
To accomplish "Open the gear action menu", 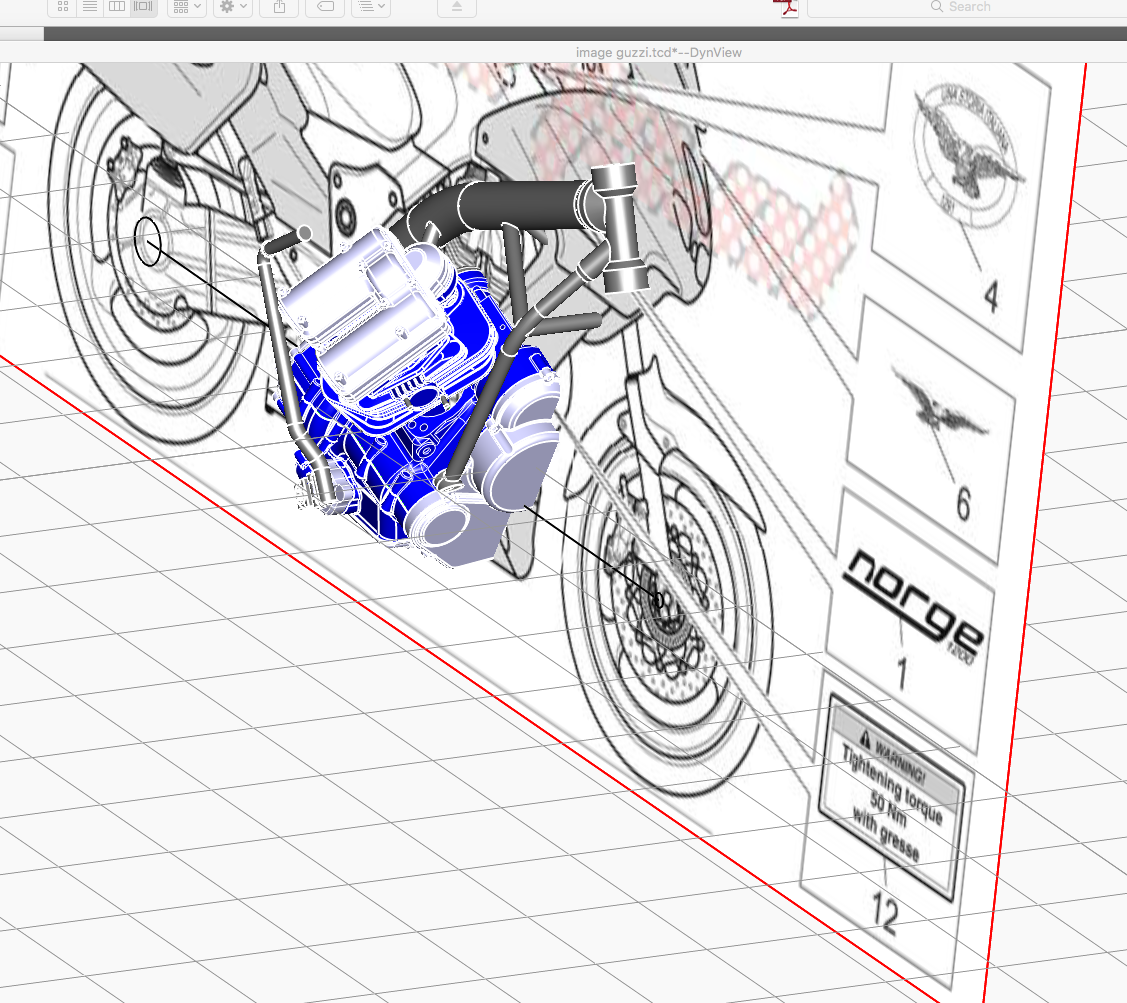I will [x=233, y=6].
